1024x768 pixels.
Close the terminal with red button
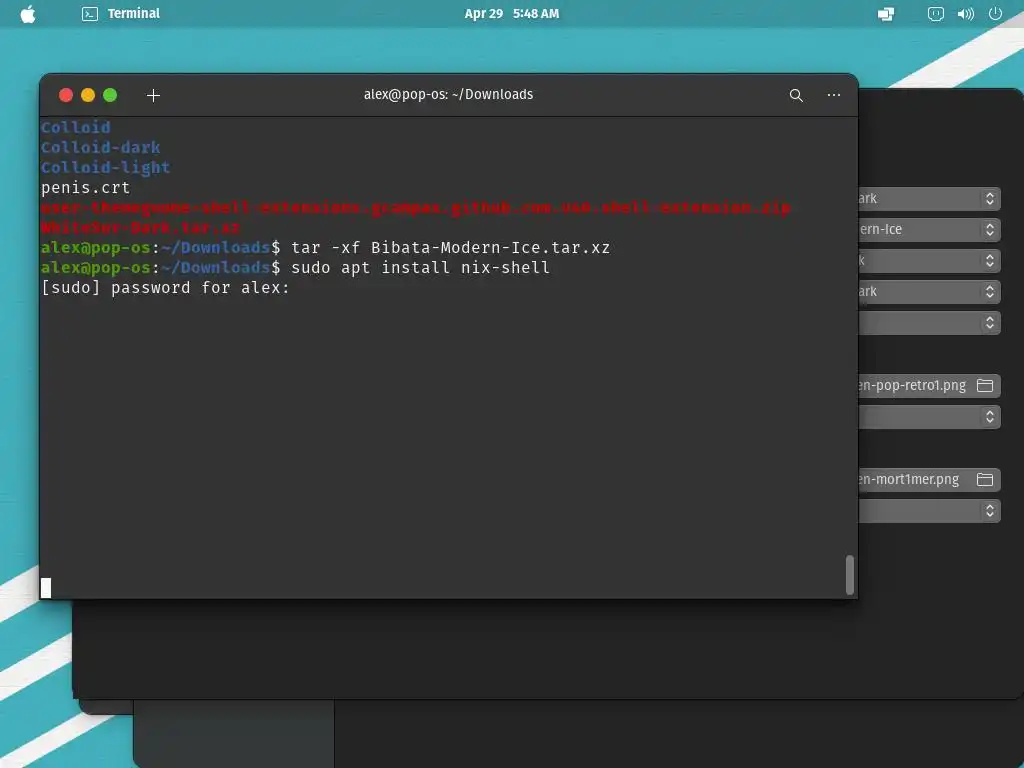pyautogui.click(x=66, y=95)
